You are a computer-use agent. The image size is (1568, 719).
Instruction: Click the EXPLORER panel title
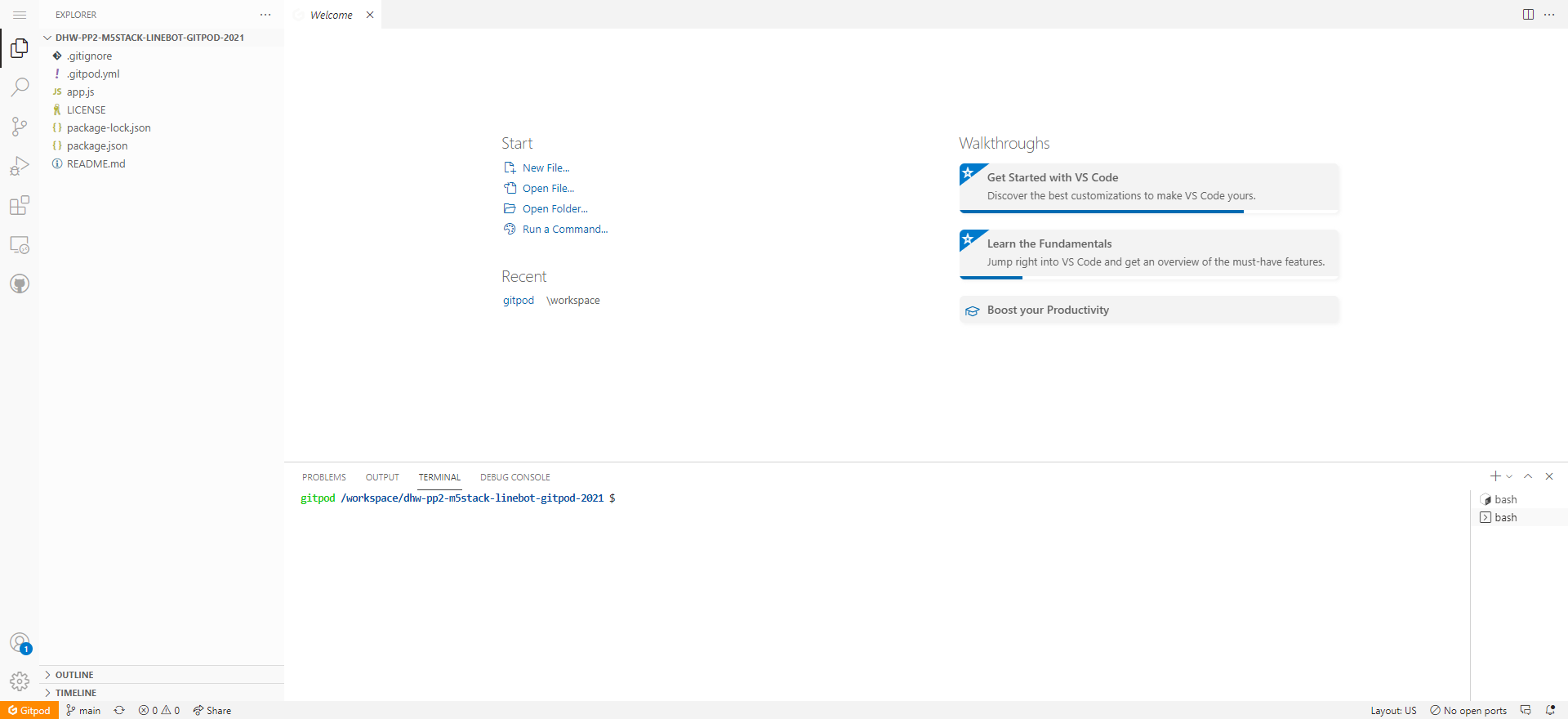(76, 15)
